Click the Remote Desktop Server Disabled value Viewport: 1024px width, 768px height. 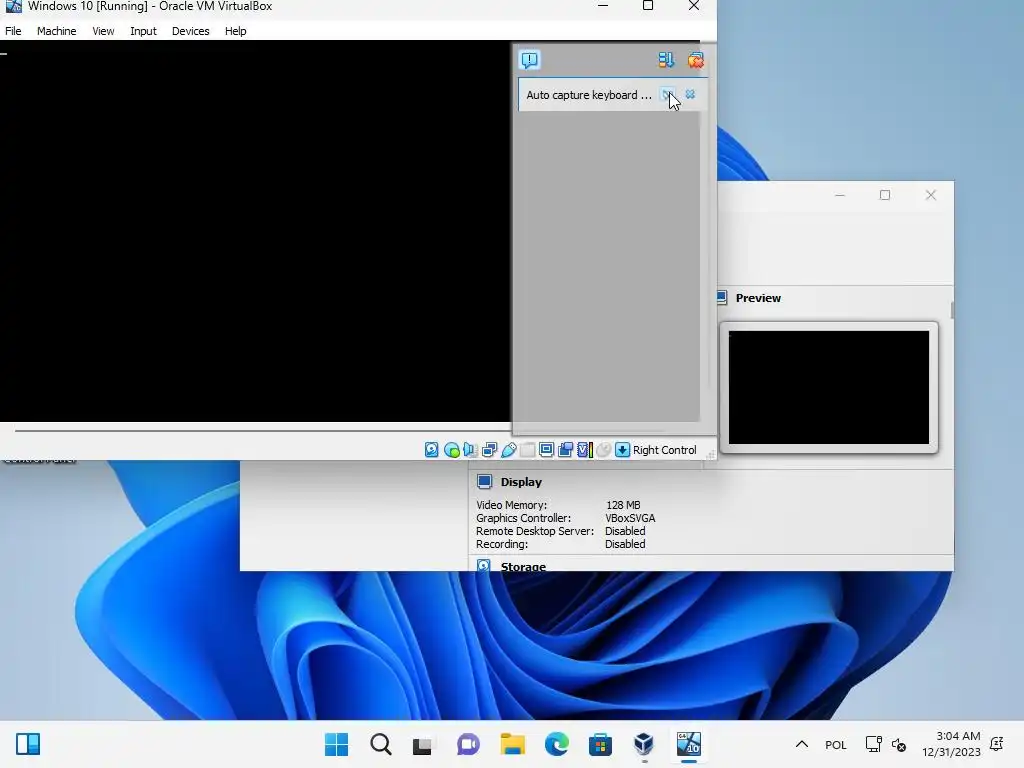625,531
